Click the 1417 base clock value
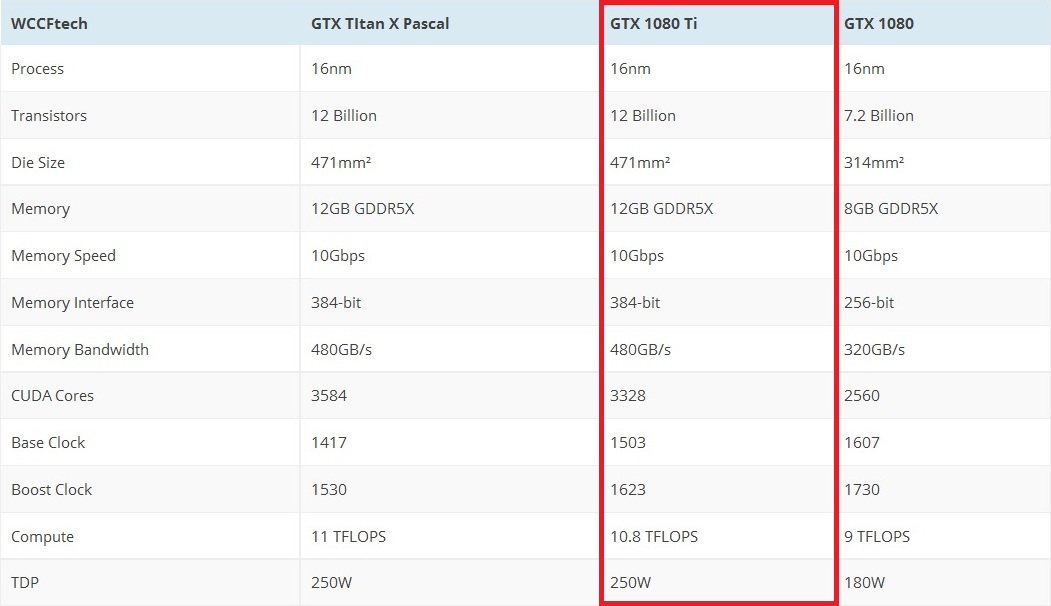1051x606 pixels. coord(328,442)
